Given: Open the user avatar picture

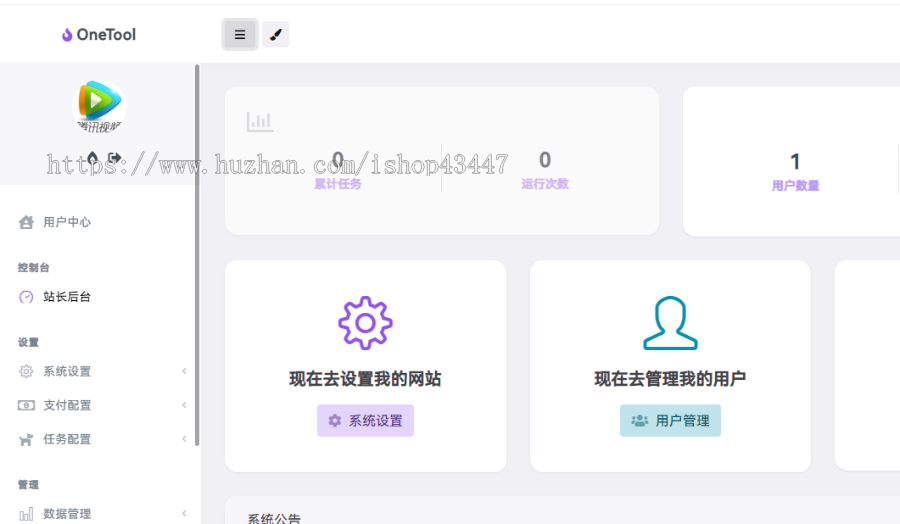Looking at the screenshot, I should click(99, 107).
